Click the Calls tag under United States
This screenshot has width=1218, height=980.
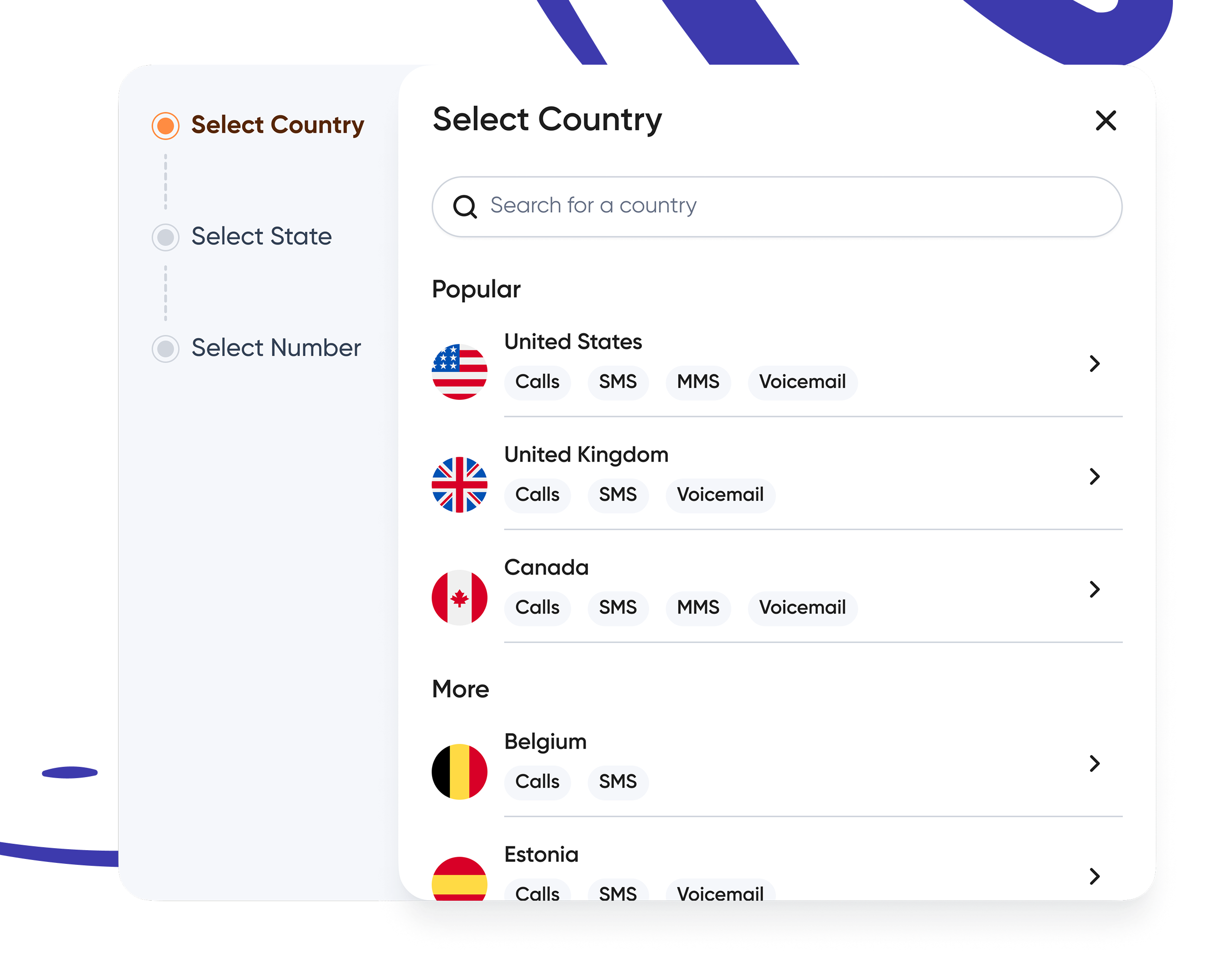537,382
